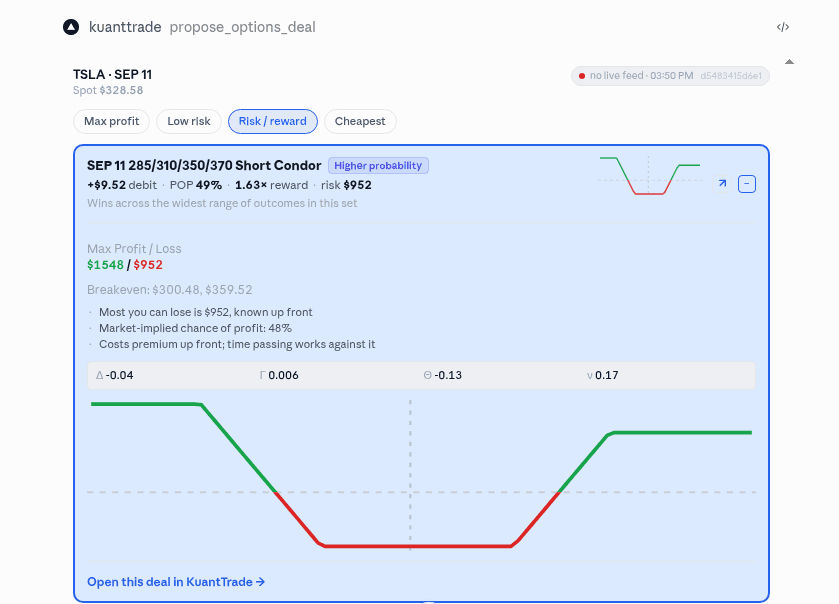Click the Market-implied chance of profit bullet
The image size is (839, 604).
(195, 328)
